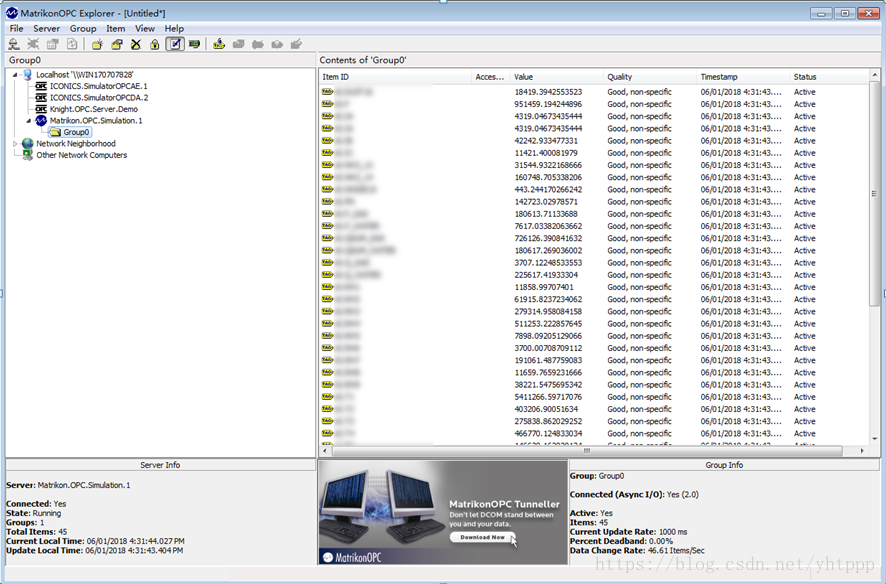Click tag icon of row valued 951459.194244896
Viewport: 886px width, 584px height.
pyautogui.click(x=327, y=104)
